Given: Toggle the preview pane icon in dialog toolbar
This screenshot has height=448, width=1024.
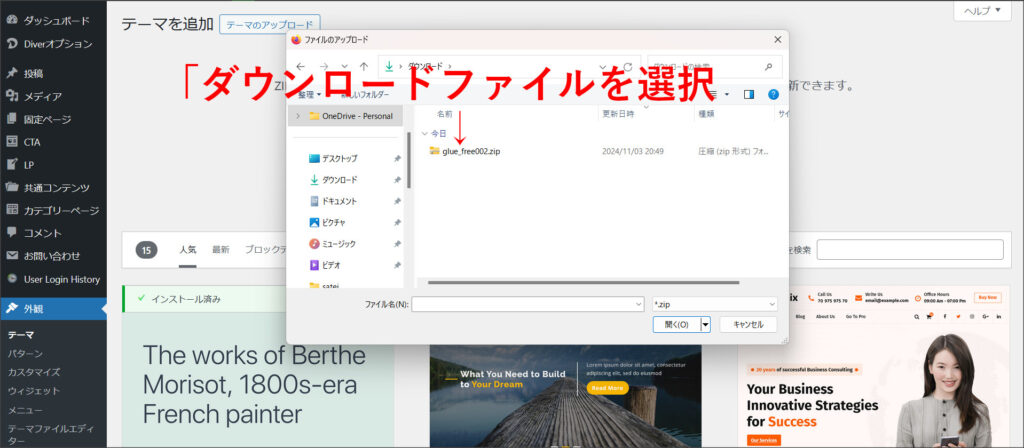Looking at the screenshot, I should tap(748, 94).
